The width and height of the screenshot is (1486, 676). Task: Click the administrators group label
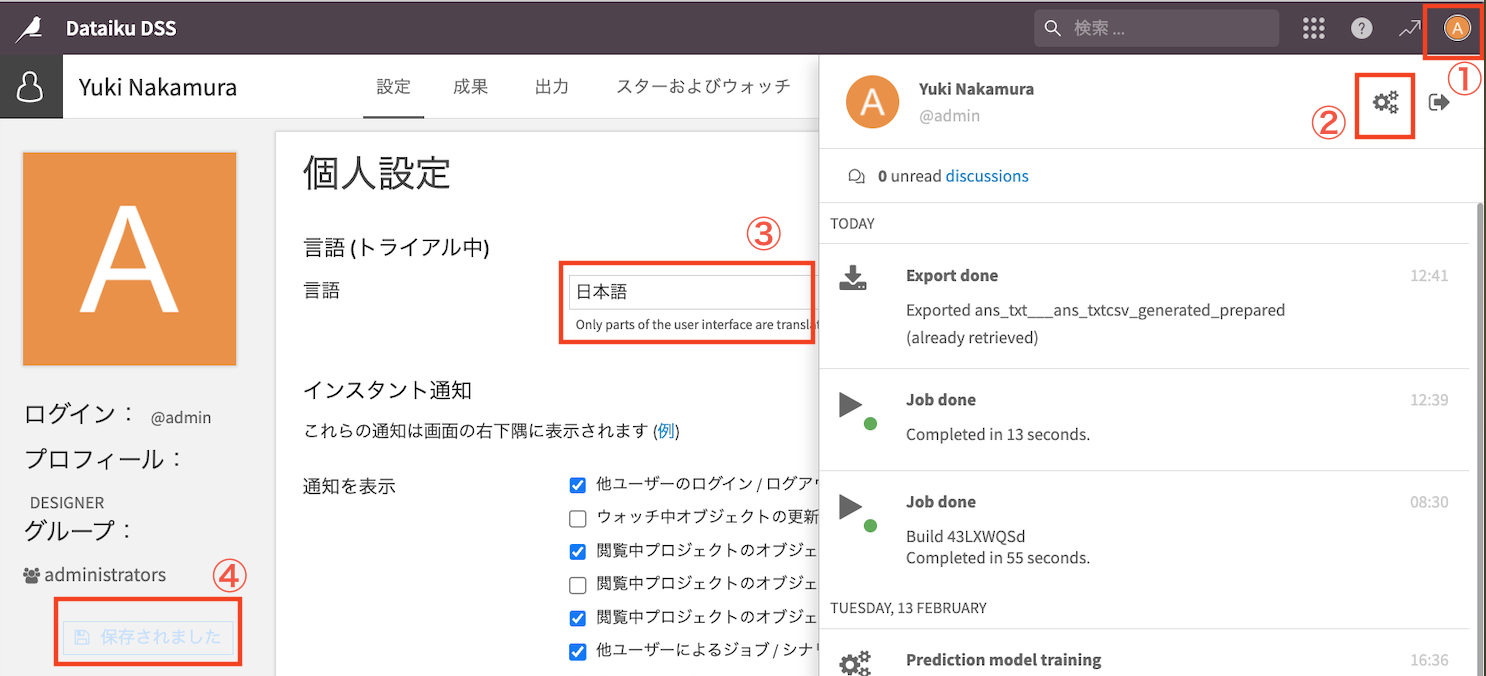[105, 575]
